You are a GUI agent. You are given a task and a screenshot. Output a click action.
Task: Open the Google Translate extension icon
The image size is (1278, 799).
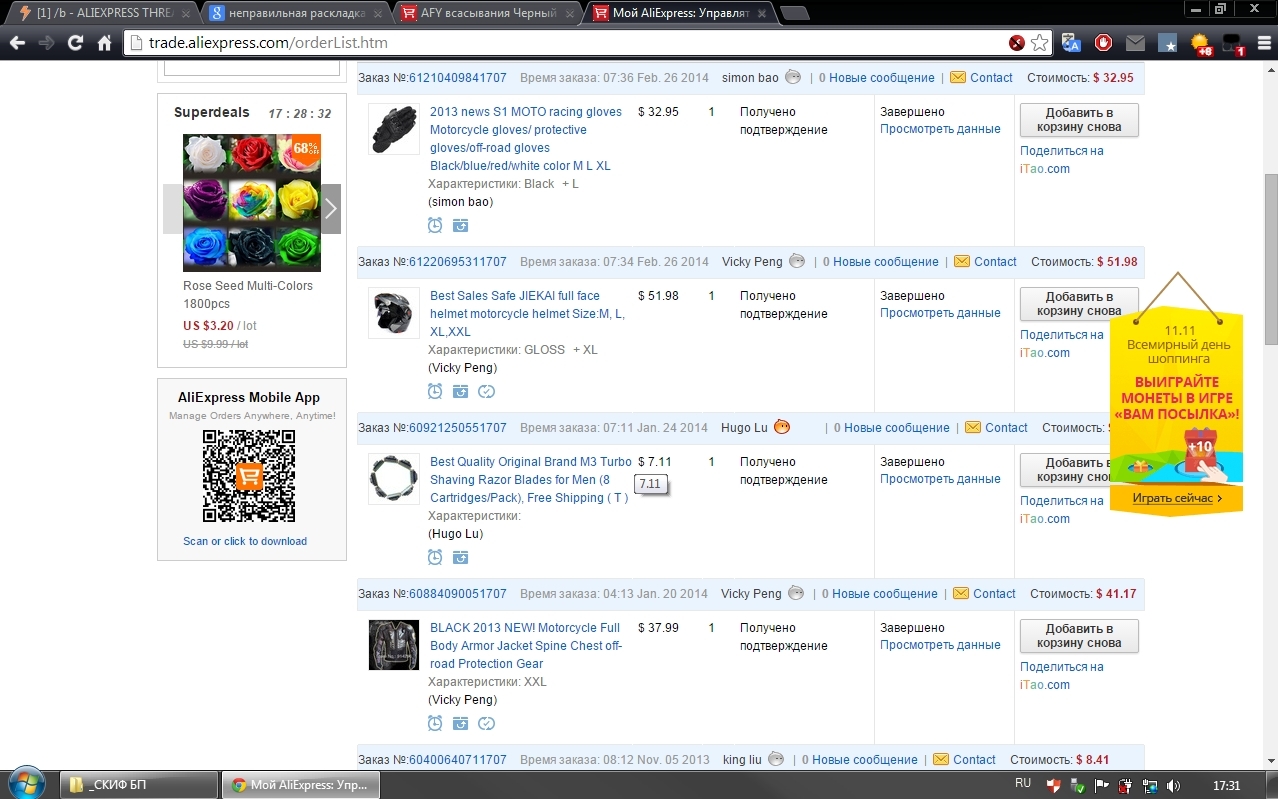1071,43
